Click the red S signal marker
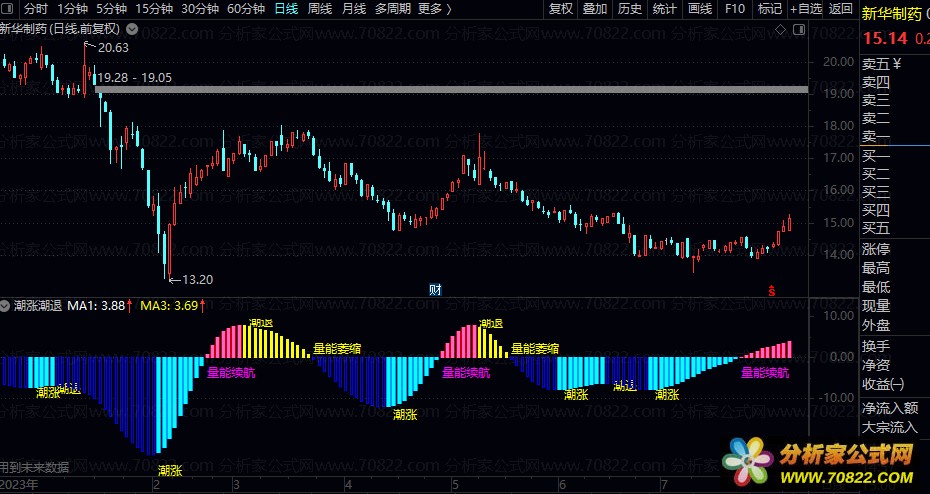The image size is (930, 494). [x=772, y=290]
